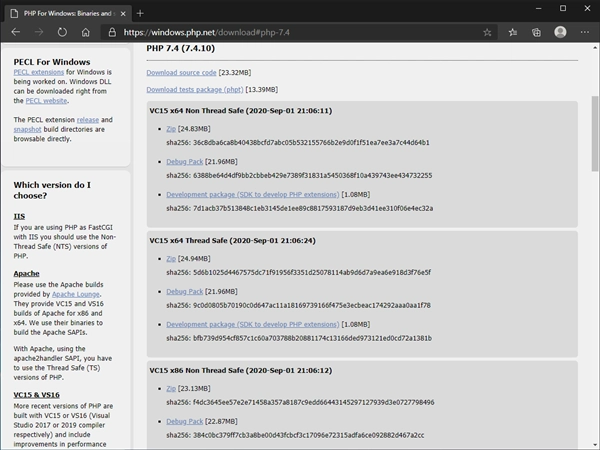The height and width of the screenshot is (450, 600).
Task: Click the forward navigation arrow
Action: pos(39,32)
